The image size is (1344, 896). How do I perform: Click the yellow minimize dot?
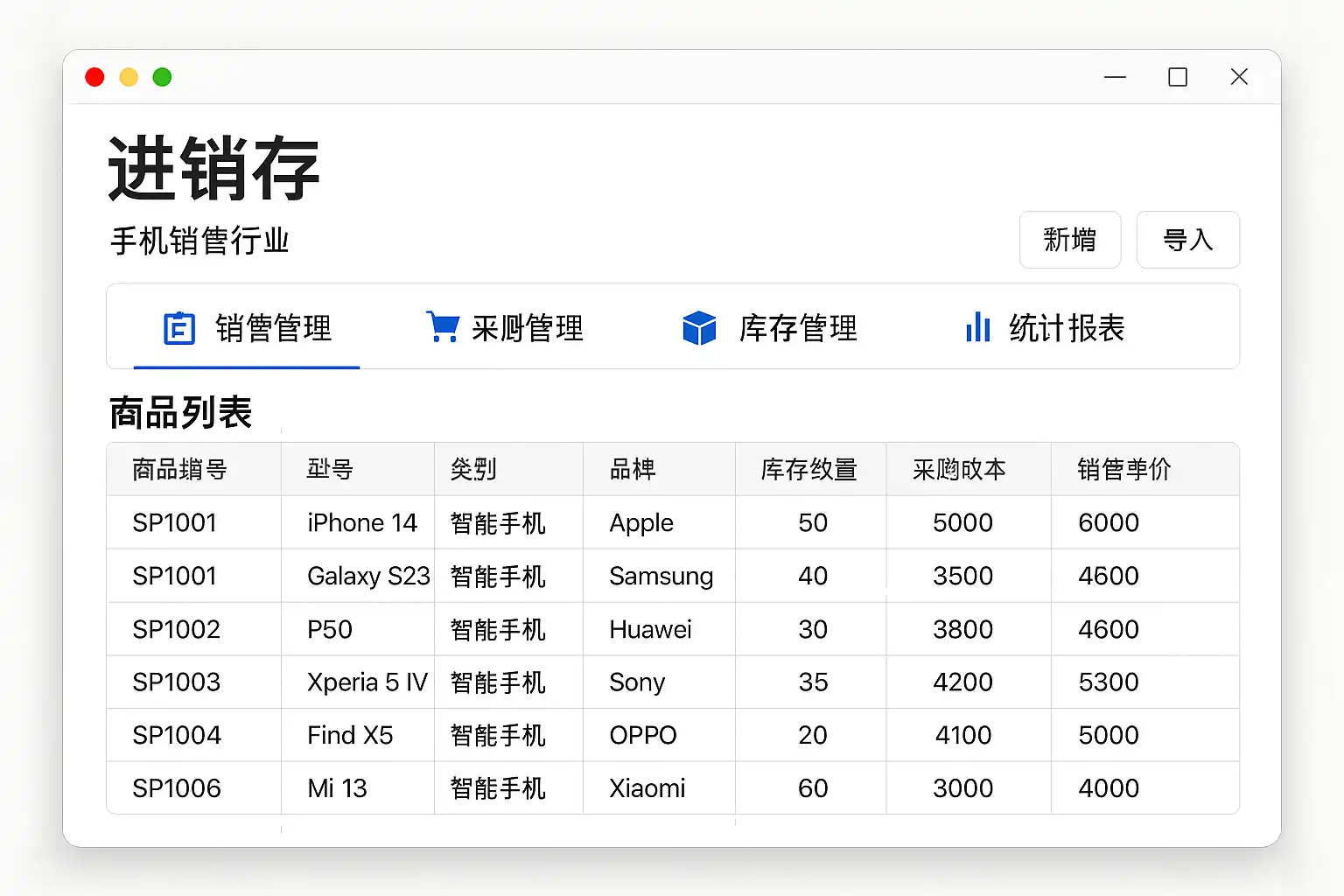pyautogui.click(x=129, y=77)
